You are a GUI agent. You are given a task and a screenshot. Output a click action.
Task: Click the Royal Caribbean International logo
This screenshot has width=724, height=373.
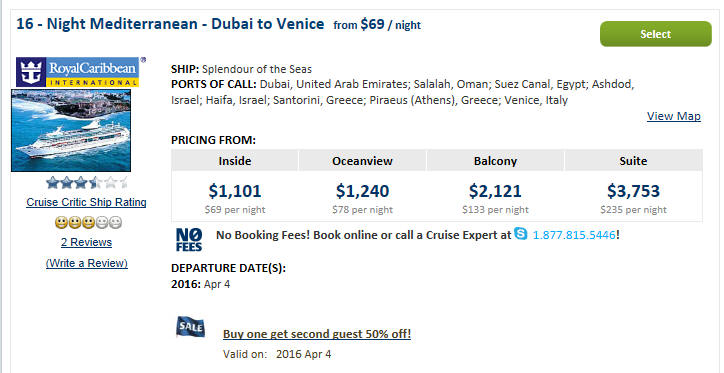(x=78, y=72)
